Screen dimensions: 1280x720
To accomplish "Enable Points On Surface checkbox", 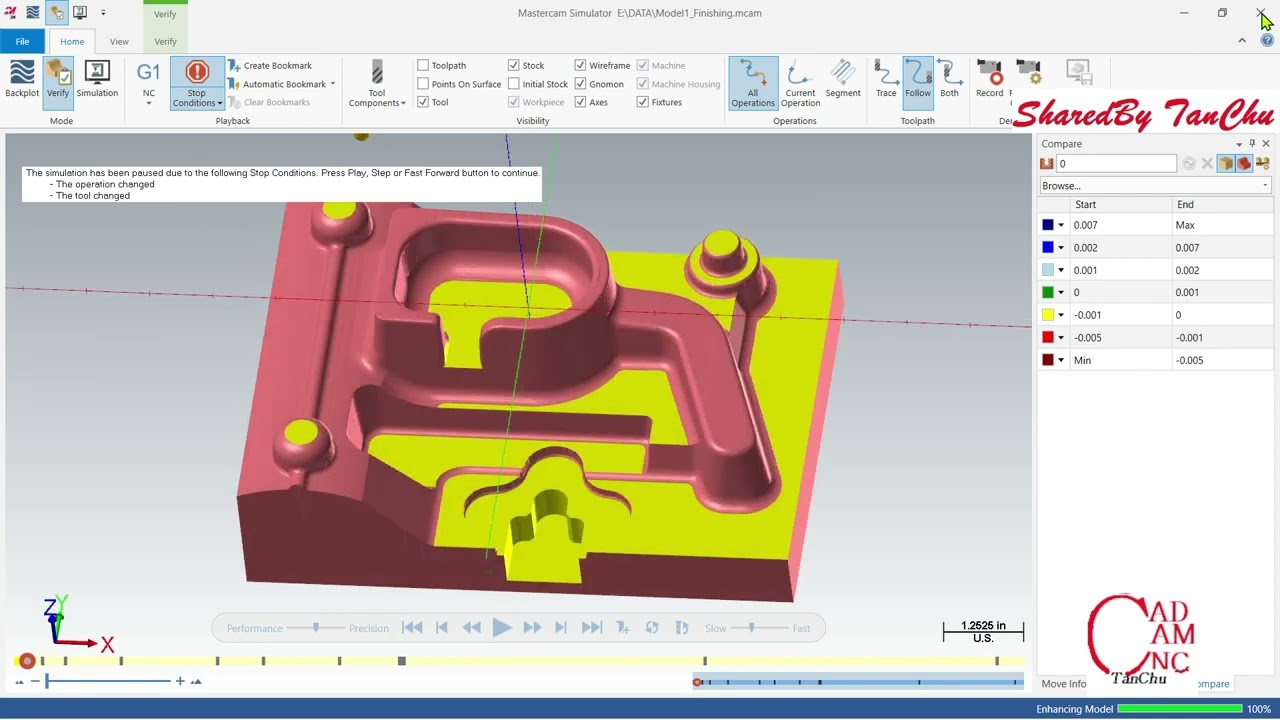I will tap(423, 84).
